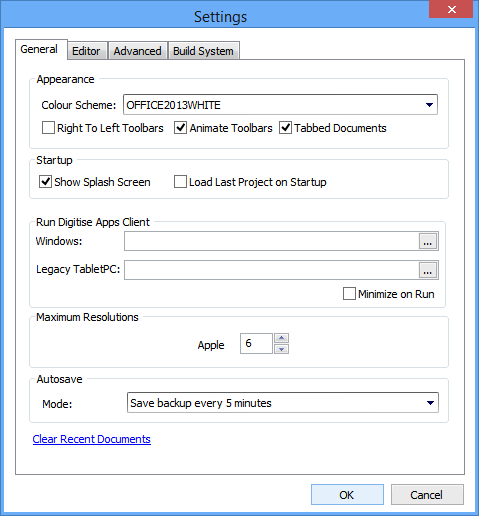Browse for the Legacy TabletPC path
Viewport: 479px width, 516px height.
[428, 270]
